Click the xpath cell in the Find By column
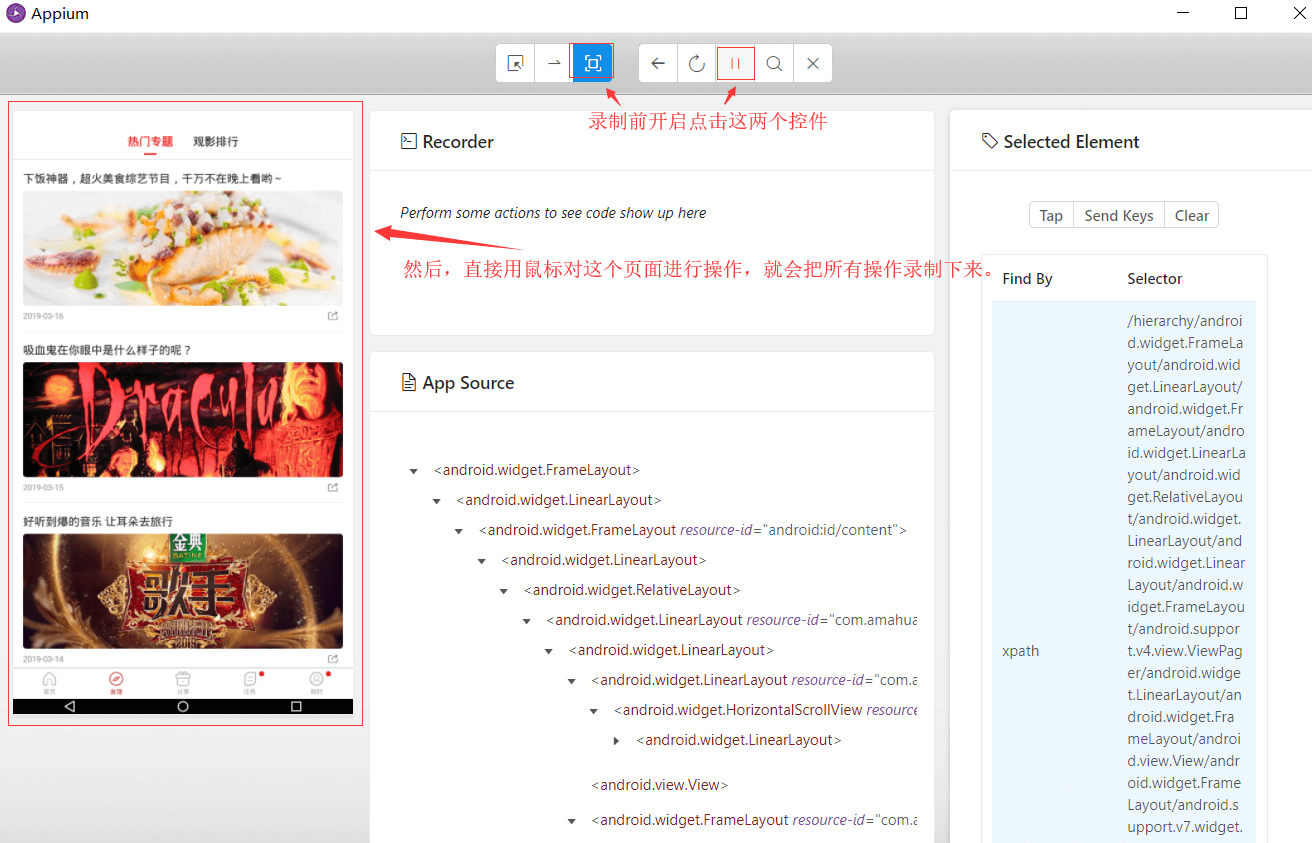This screenshot has height=843, width=1312. click(1020, 651)
